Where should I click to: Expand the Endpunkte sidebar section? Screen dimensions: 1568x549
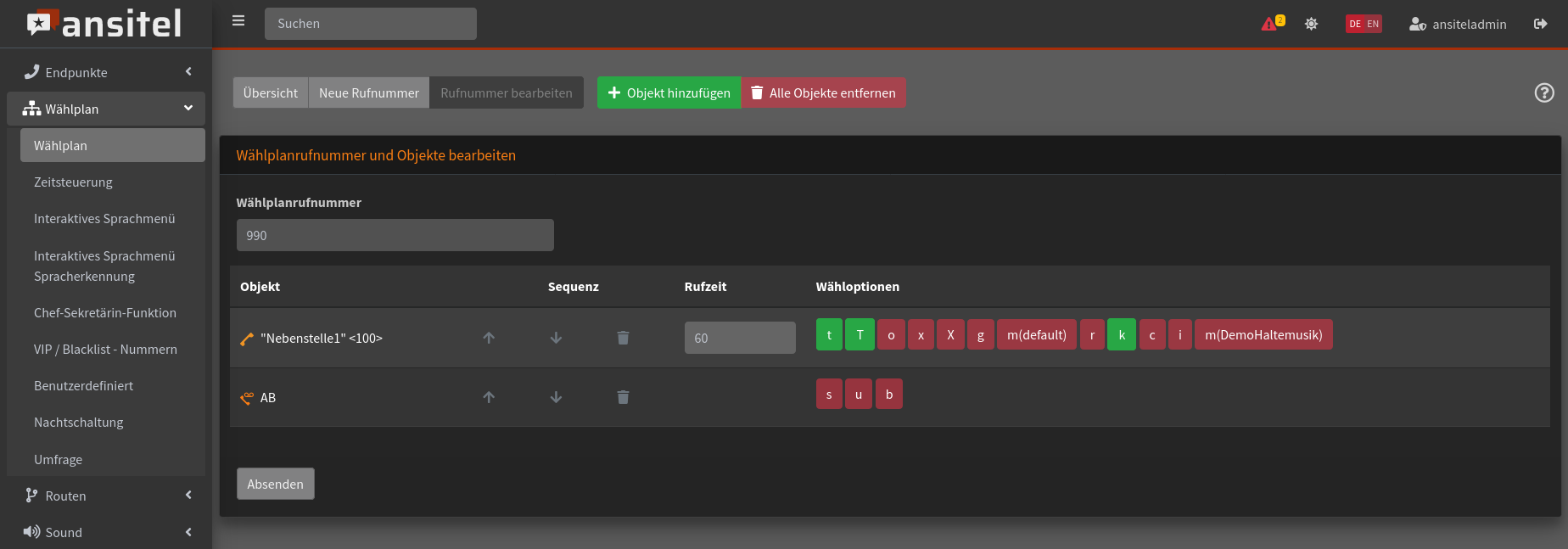click(106, 72)
